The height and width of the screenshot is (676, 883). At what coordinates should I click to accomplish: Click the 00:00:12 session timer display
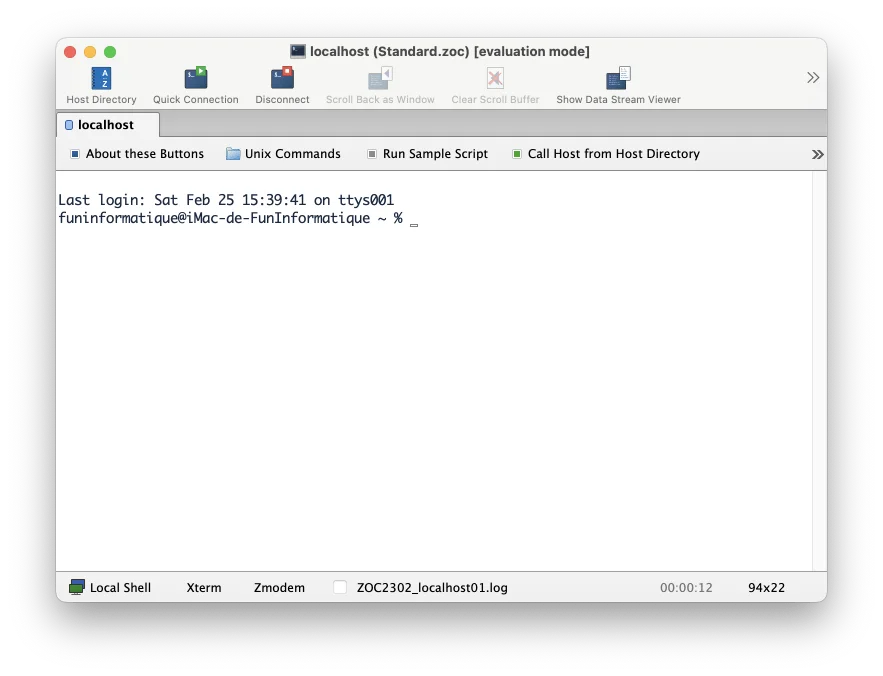tap(686, 588)
